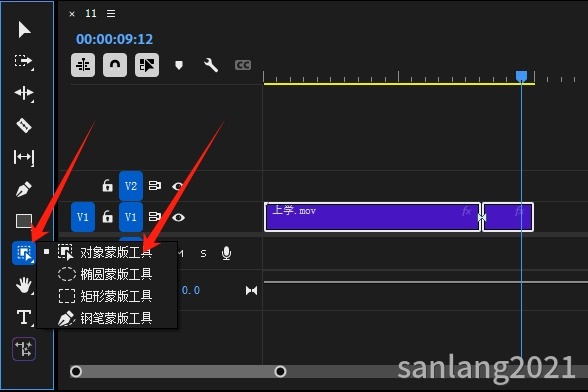588x392 pixels.
Task: Select the 上学.mov clip
Action: pyautogui.click(x=372, y=217)
